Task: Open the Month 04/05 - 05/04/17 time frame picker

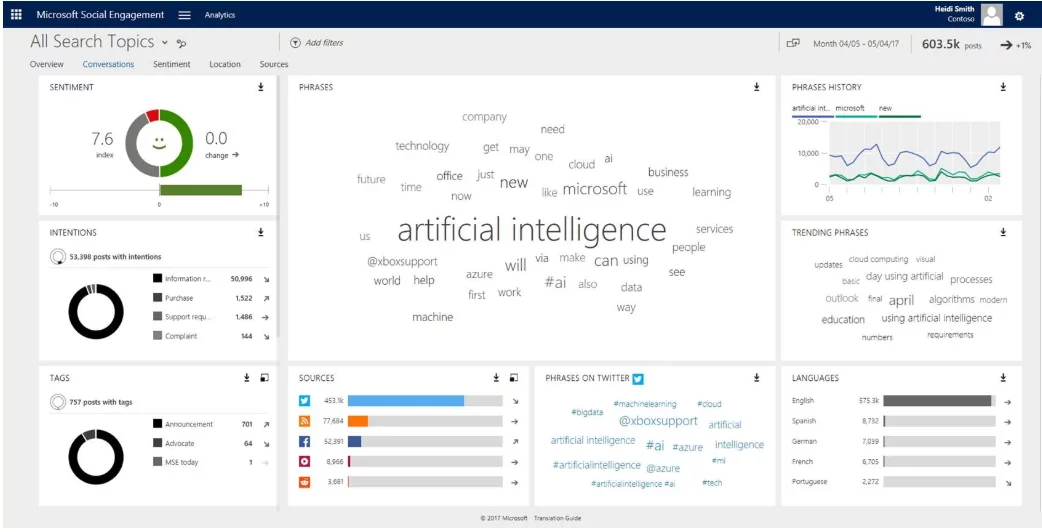Action: click(856, 44)
